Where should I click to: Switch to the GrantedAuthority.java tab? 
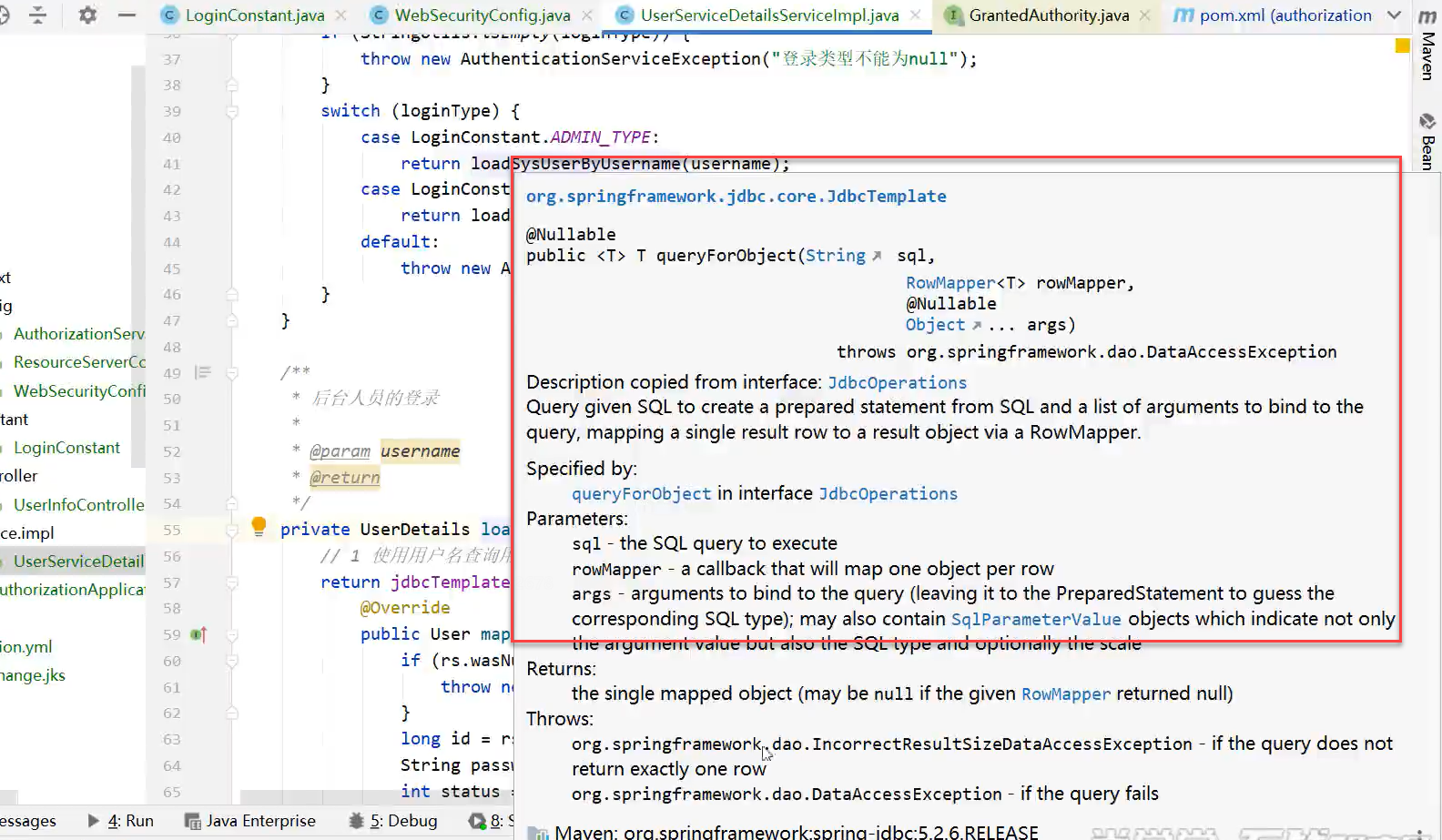pyautogui.click(x=1049, y=15)
